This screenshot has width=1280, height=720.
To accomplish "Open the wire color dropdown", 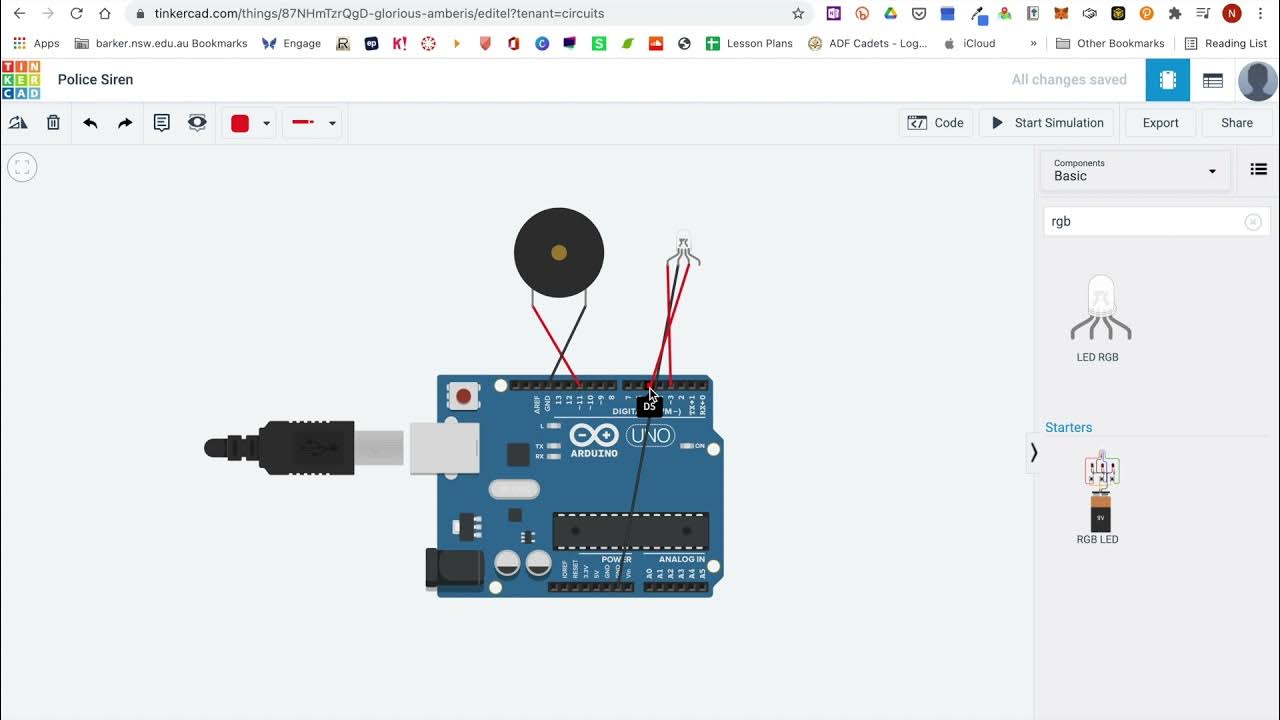I will (266, 123).
